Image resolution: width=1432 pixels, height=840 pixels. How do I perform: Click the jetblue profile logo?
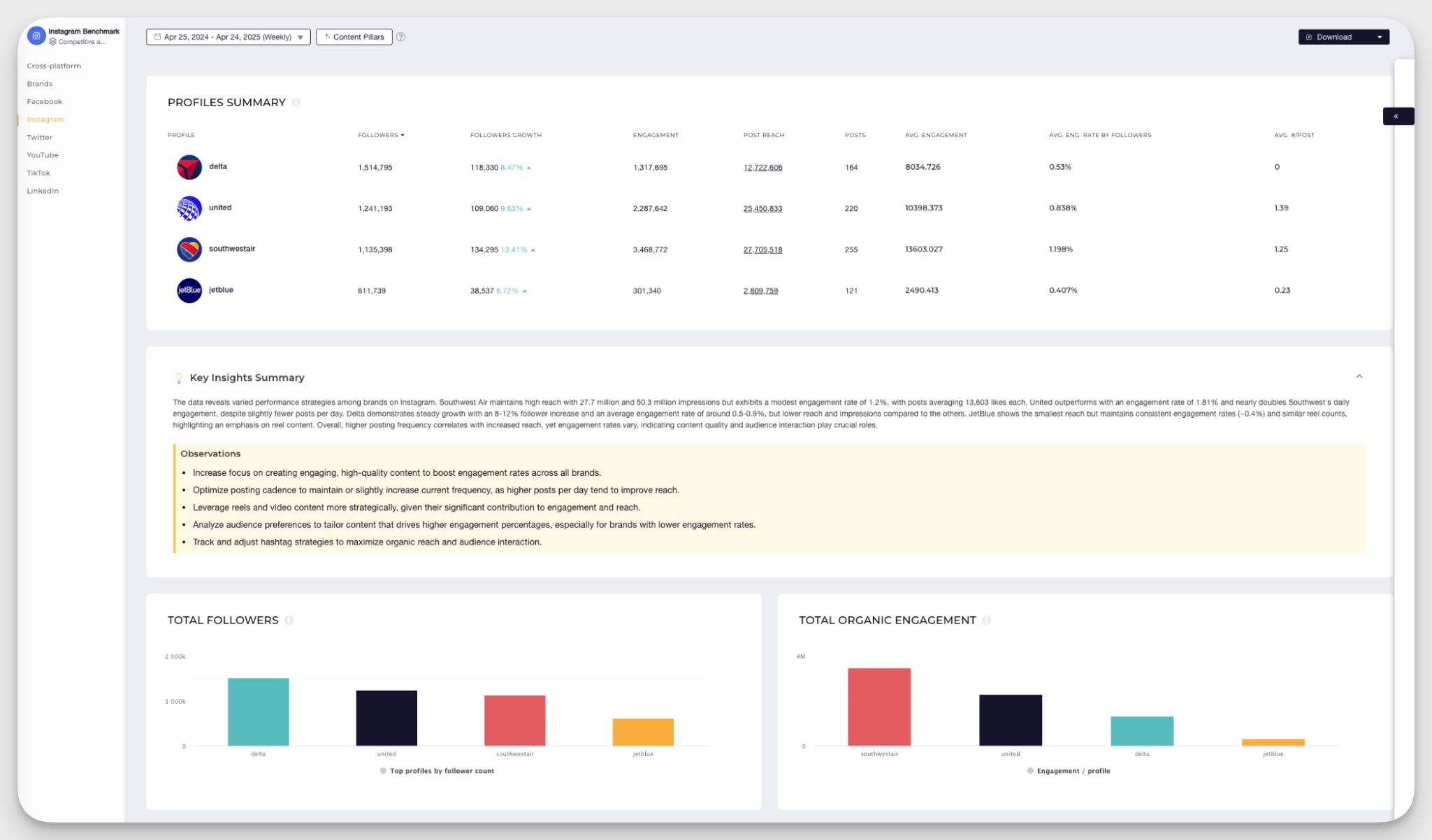coord(189,290)
